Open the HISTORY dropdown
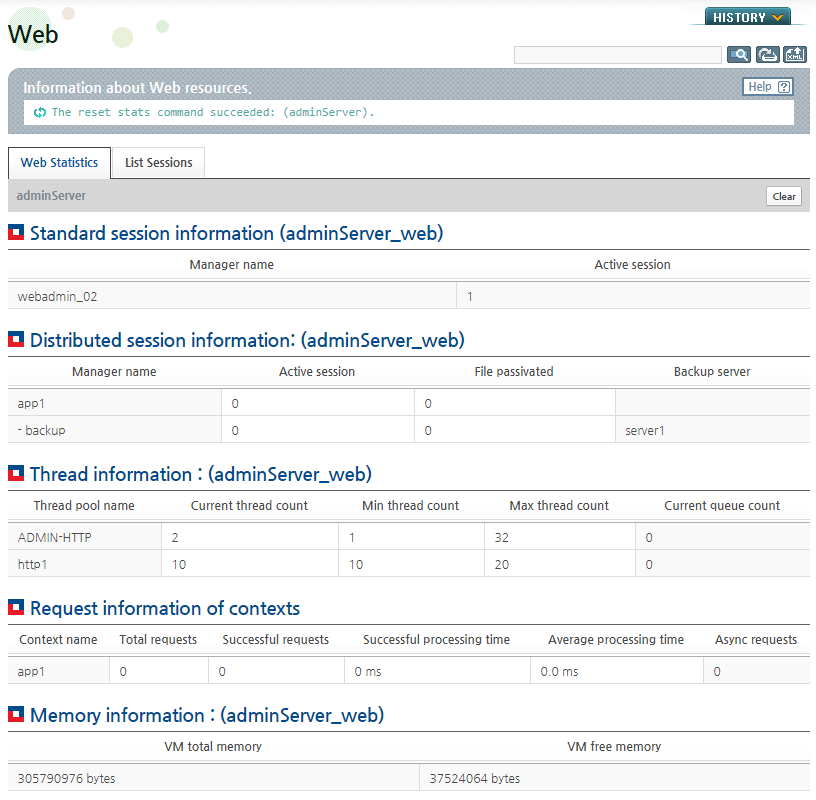The image size is (816, 800). coord(748,17)
